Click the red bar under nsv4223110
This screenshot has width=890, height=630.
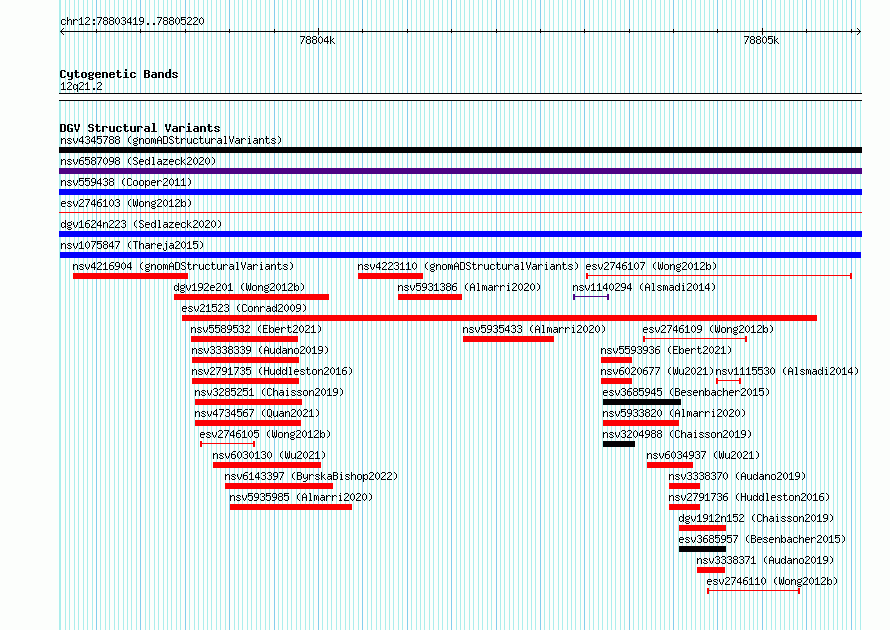390,276
